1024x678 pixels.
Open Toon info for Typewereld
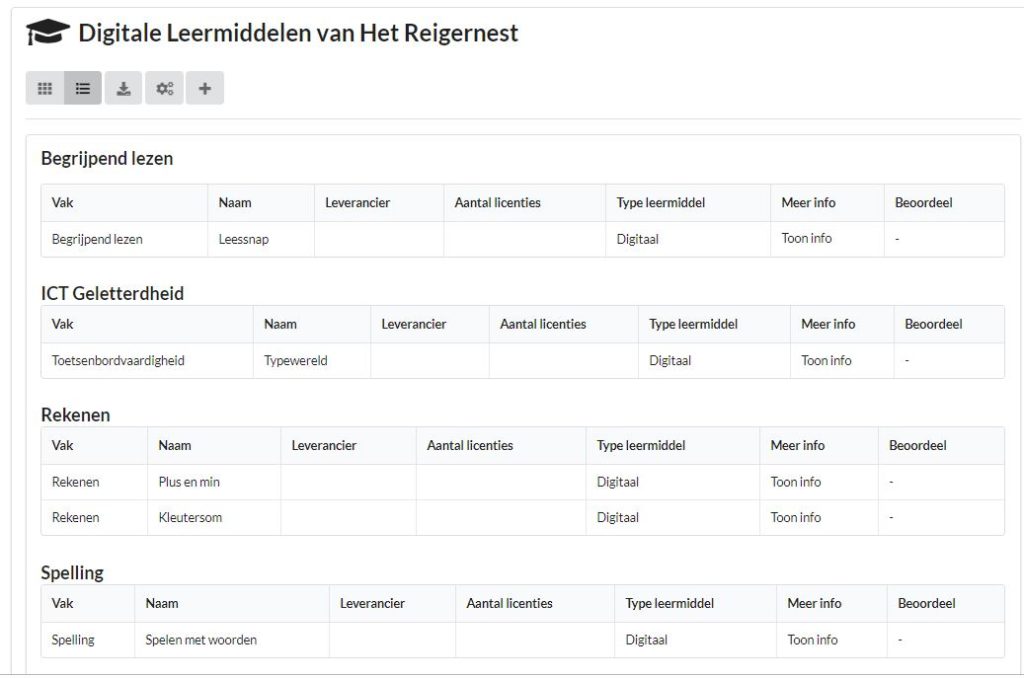pyautogui.click(x=826, y=361)
